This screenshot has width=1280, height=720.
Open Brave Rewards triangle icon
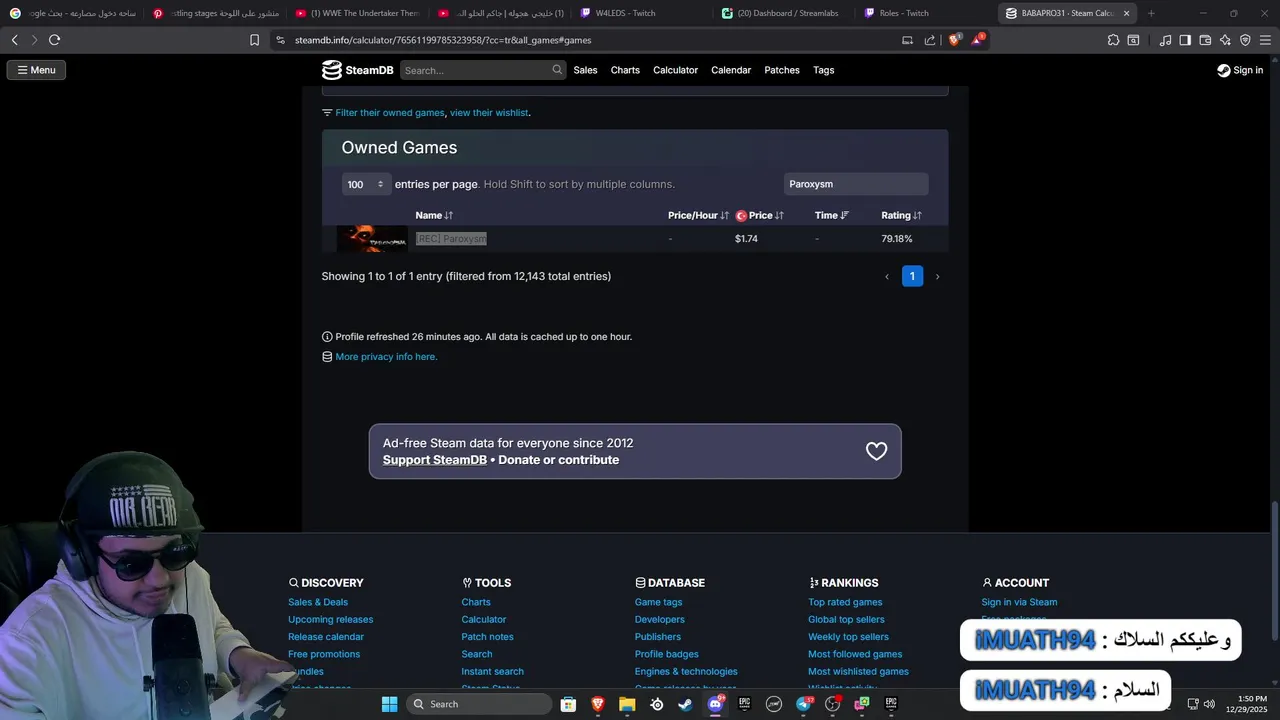pyautogui.click(x=977, y=39)
